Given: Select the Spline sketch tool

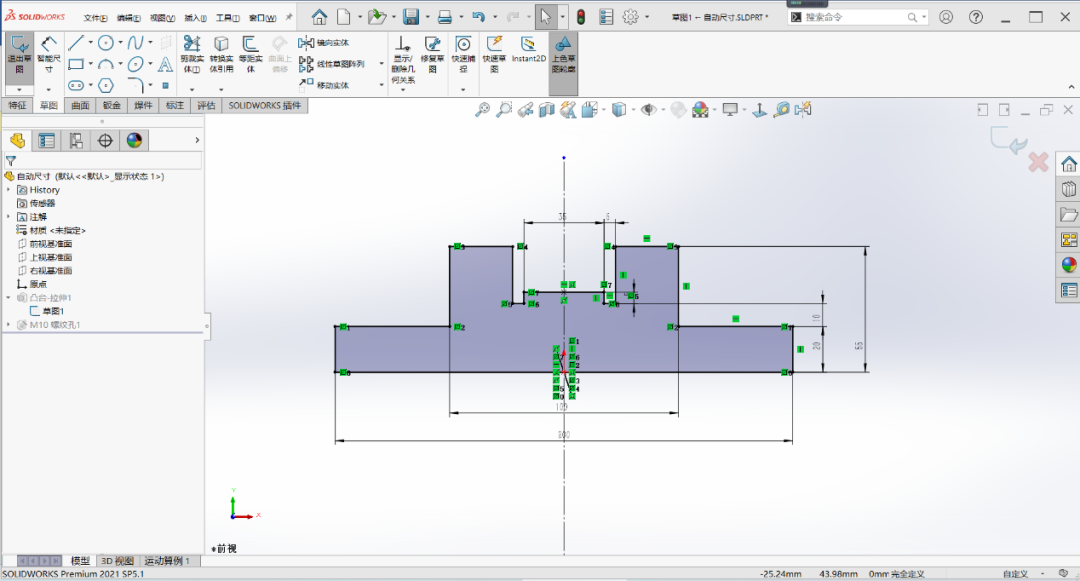Looking at the screenshot, I should [135, 43].
